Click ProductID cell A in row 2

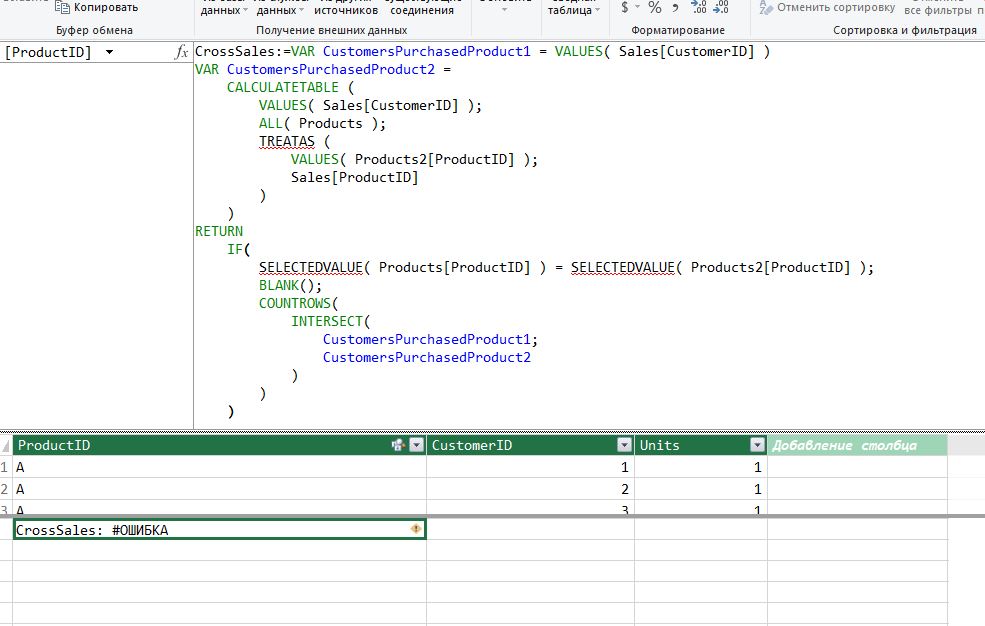pos(219,489)
